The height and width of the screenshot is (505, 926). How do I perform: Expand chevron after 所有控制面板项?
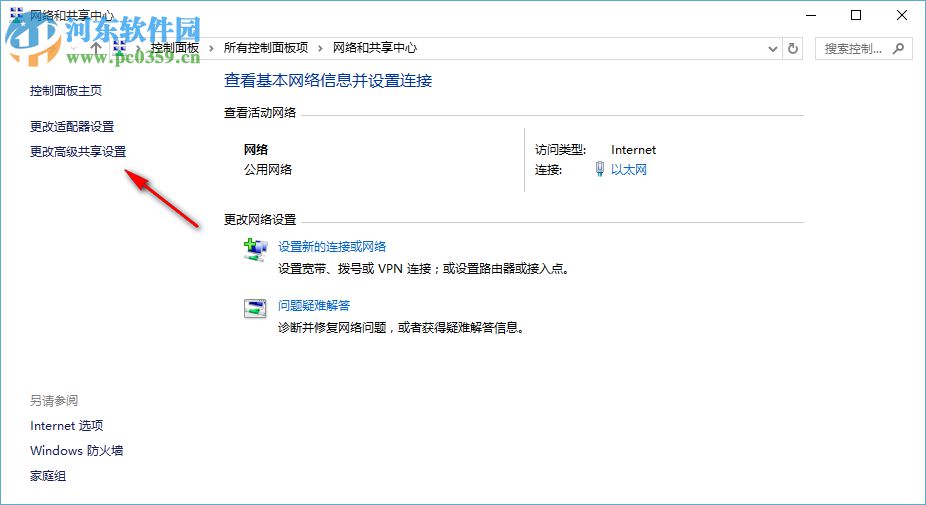point(320,48)
